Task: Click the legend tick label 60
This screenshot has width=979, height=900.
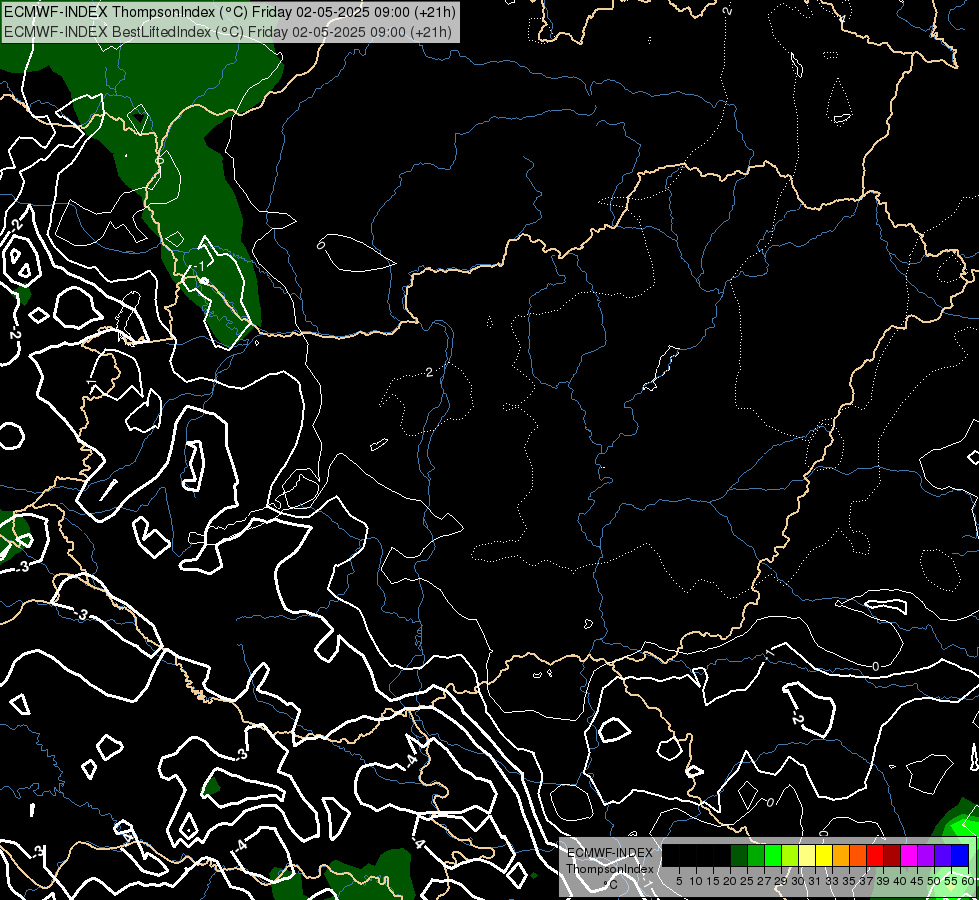Action: [967, 881]
